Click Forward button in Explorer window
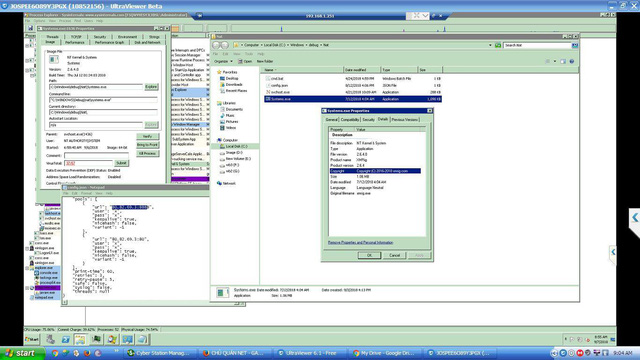 pos(224,45)
